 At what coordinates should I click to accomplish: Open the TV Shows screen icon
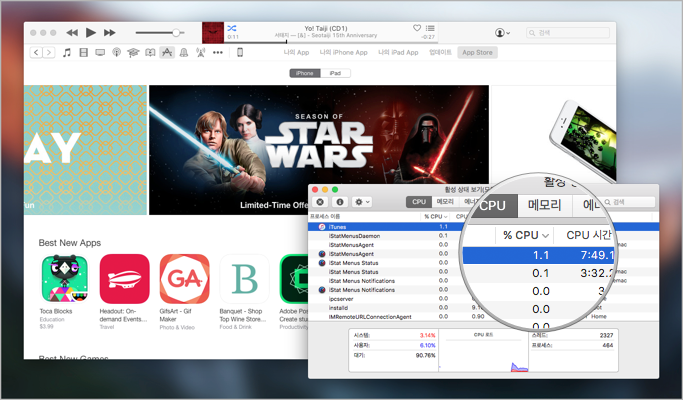[x=100, y=53]
